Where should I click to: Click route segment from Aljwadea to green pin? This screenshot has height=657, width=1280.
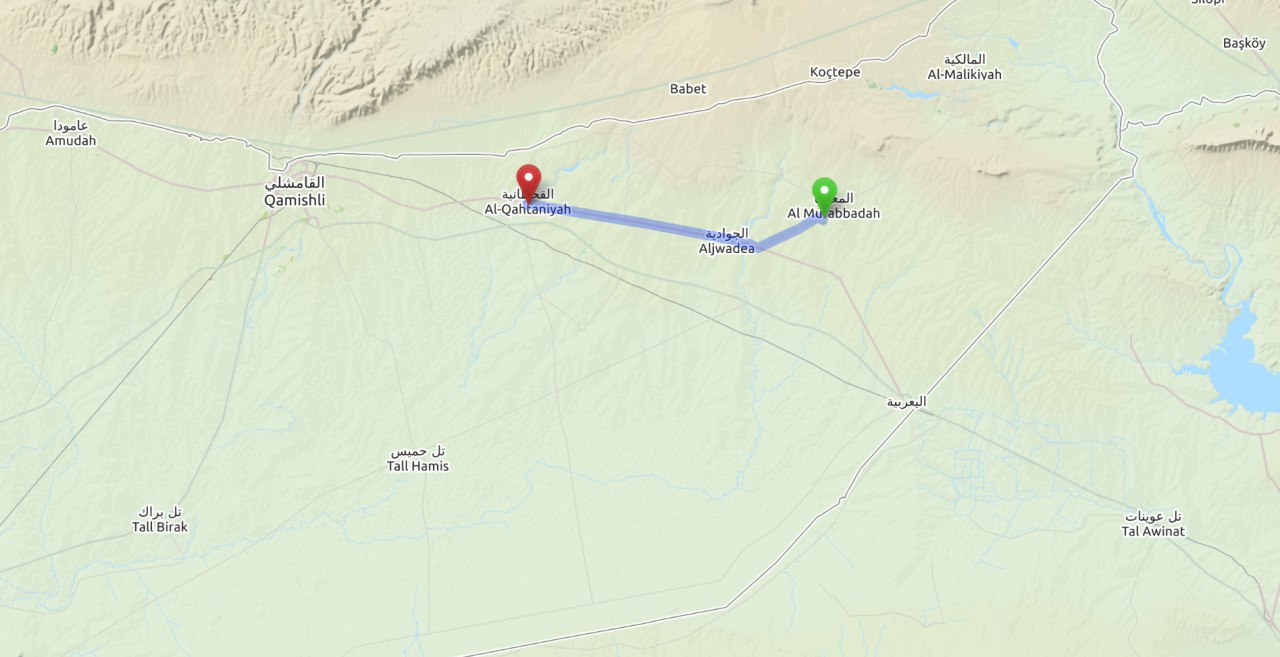click(x=790, y=232)
